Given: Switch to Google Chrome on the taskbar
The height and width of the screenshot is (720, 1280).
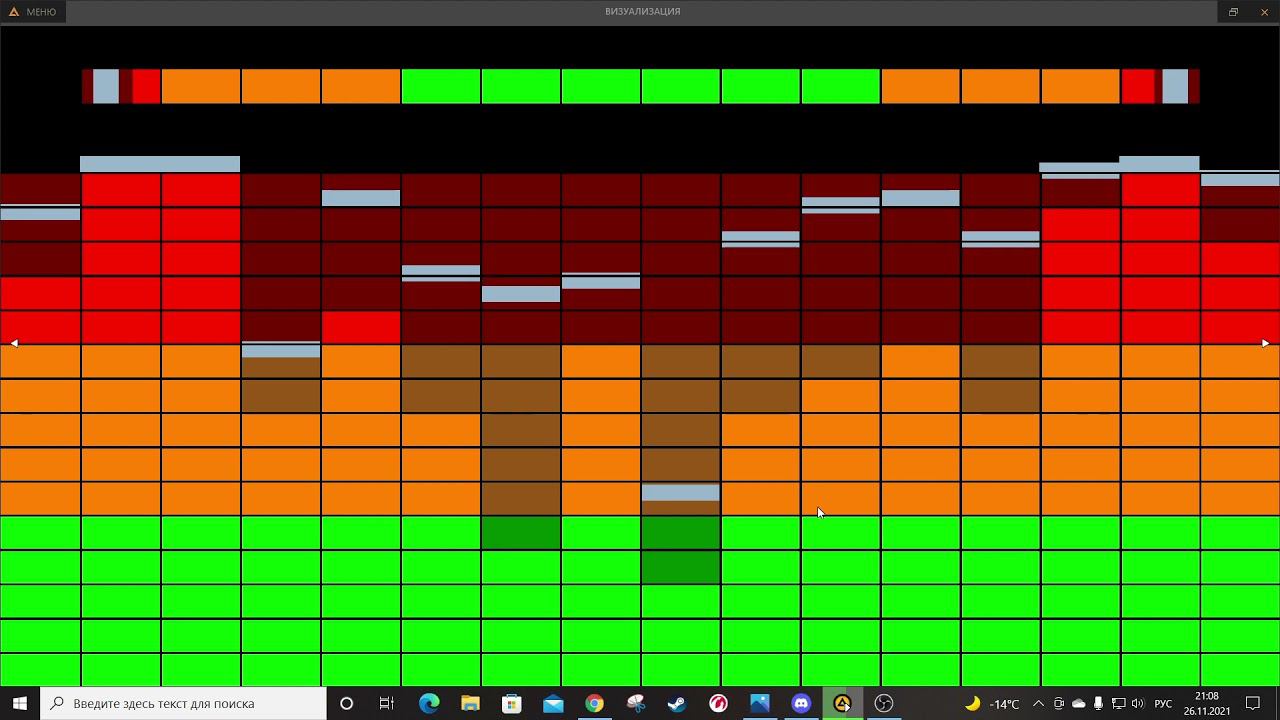Looking at the screenshot, I should pos(594,703).
